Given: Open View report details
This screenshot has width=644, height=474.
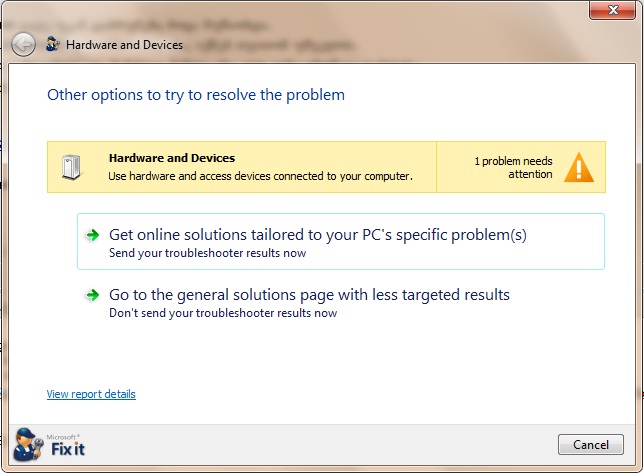Looking at the screenshot, I should point(91,394).
